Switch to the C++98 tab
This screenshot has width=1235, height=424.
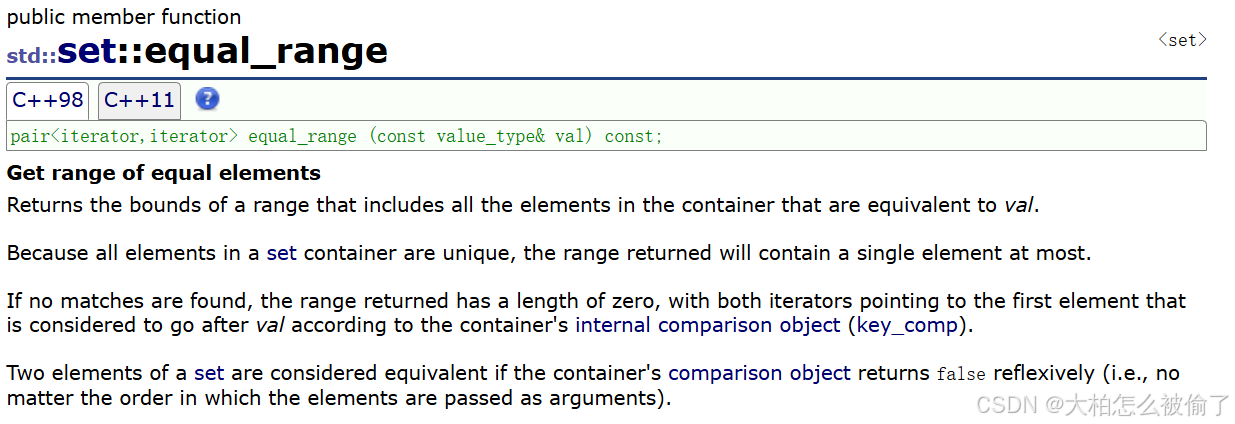48,100
